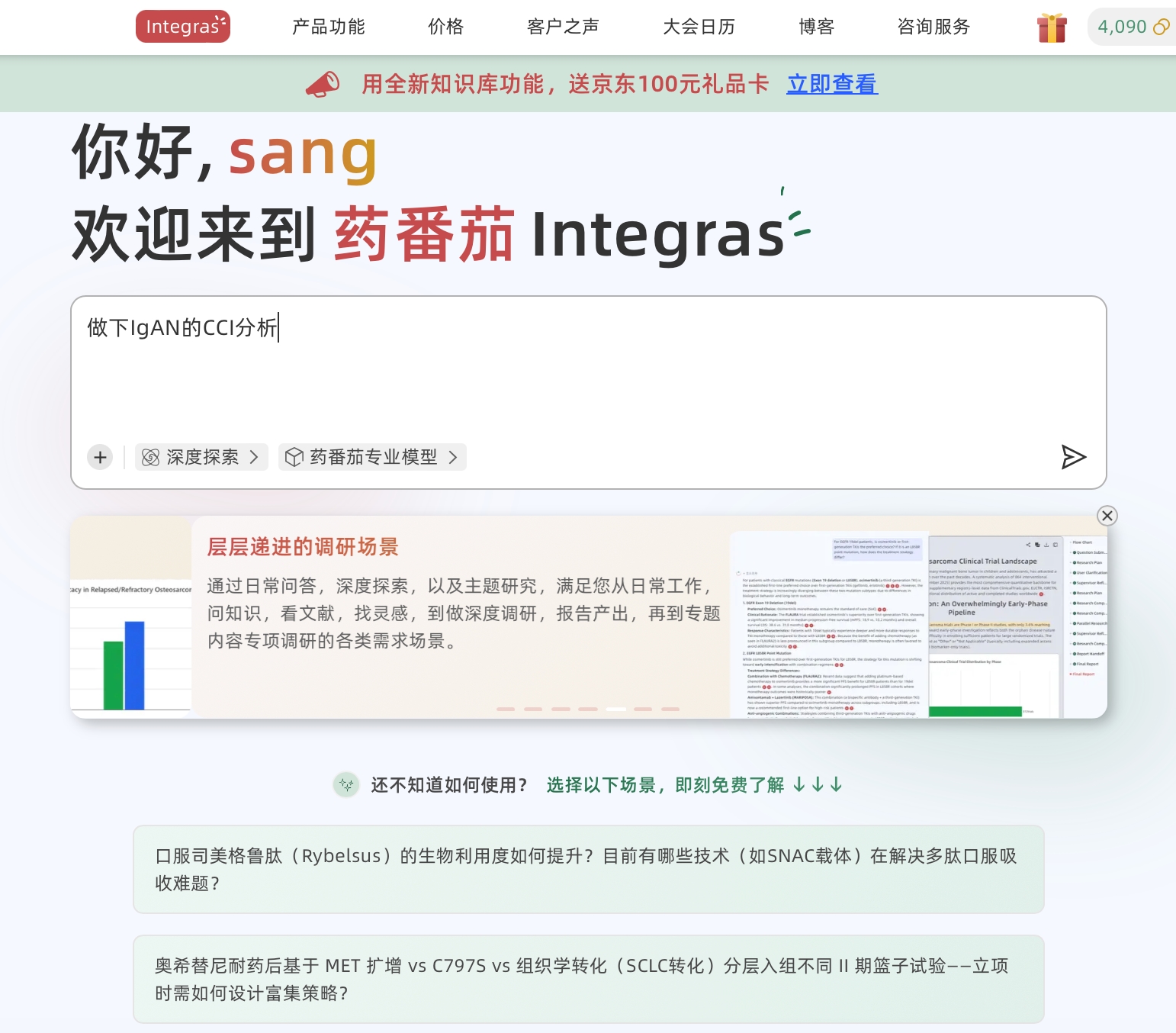Click the 深度探索 atom icon
The image size is (1176, 1033).
(151, 457)
